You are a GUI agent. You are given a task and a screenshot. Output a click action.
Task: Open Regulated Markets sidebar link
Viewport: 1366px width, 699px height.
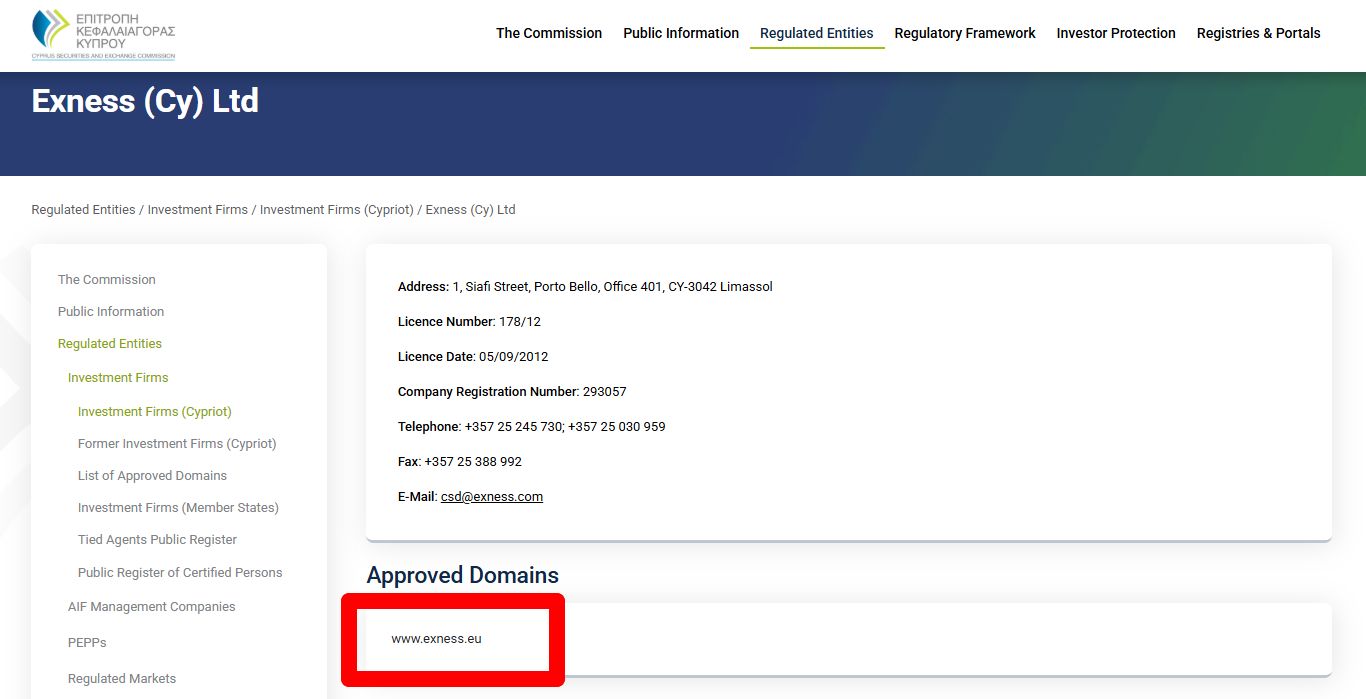point(122,679)
